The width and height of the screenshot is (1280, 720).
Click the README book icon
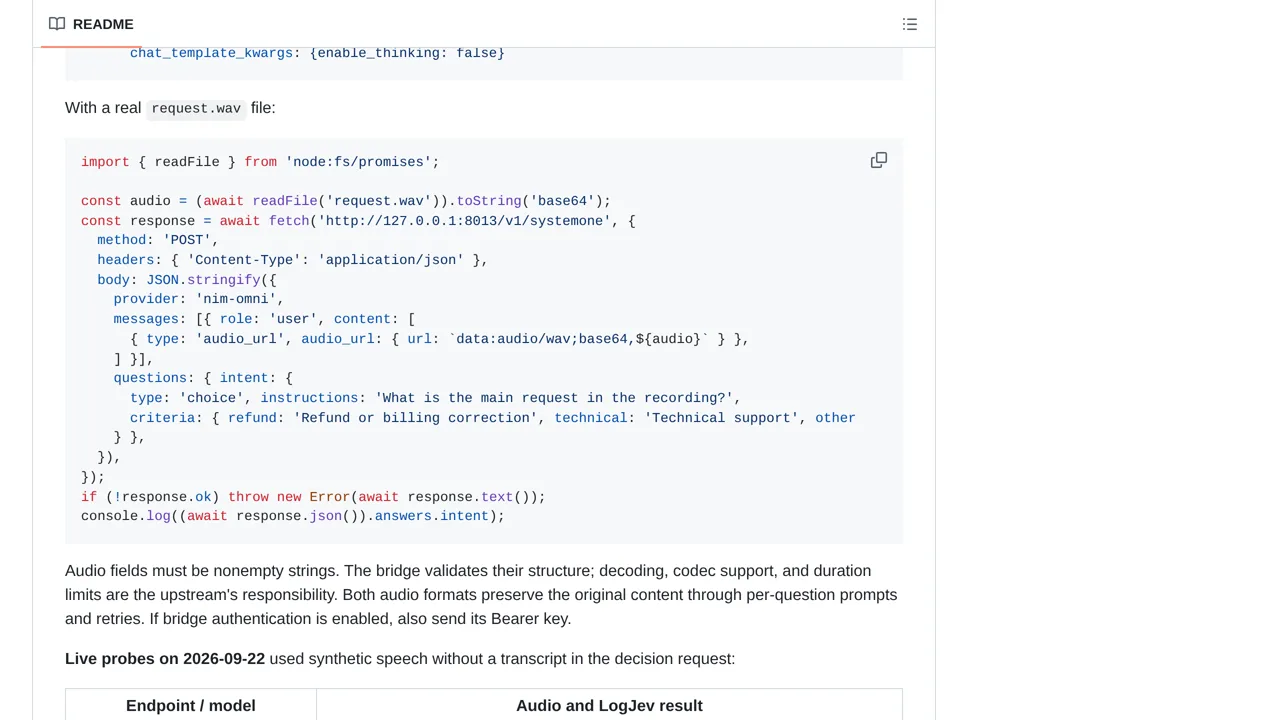(x=57, y=24)
